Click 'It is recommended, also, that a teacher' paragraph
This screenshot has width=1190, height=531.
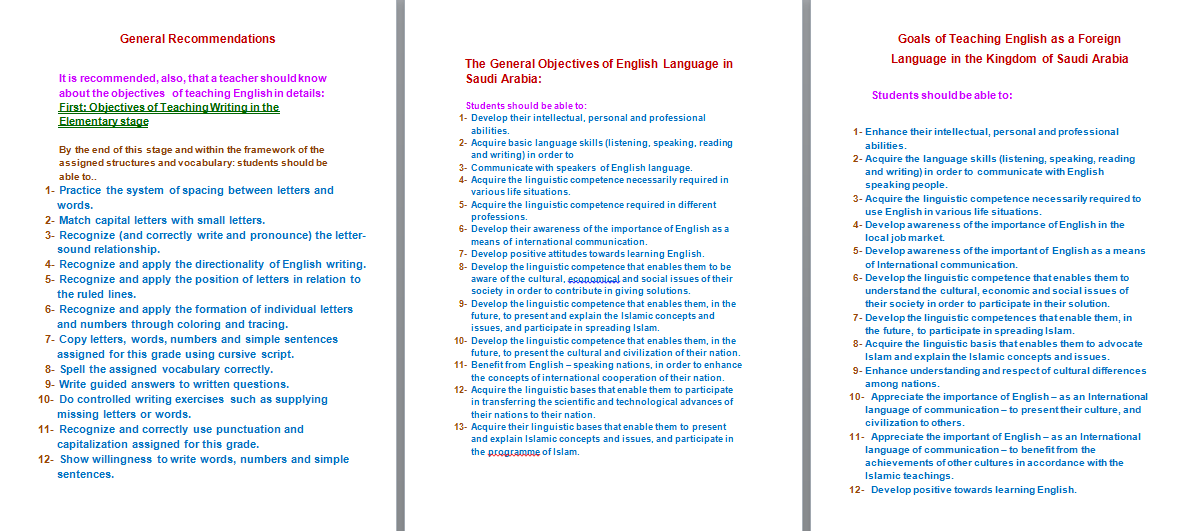pyautogui.click(x=193, y=85)
